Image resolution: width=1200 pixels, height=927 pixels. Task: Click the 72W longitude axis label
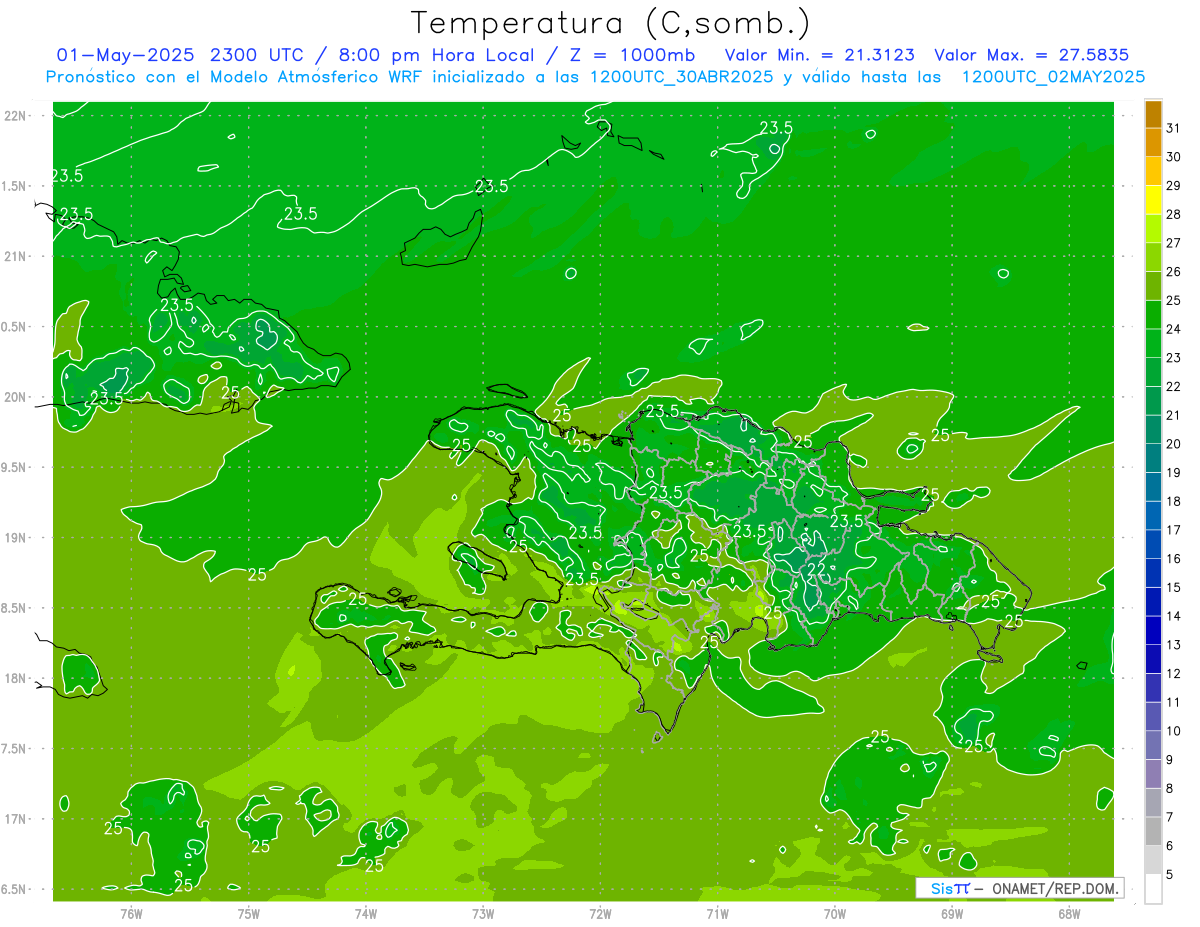pyautogui.click(x=600, y=914)
